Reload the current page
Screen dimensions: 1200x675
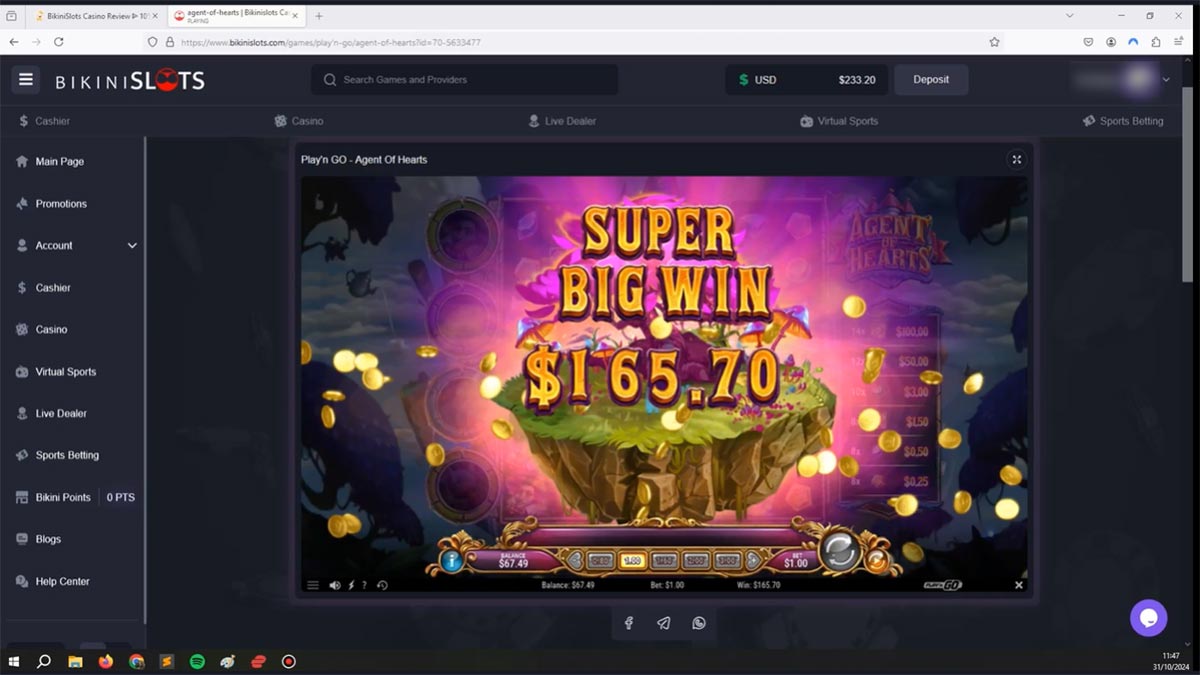59,42
